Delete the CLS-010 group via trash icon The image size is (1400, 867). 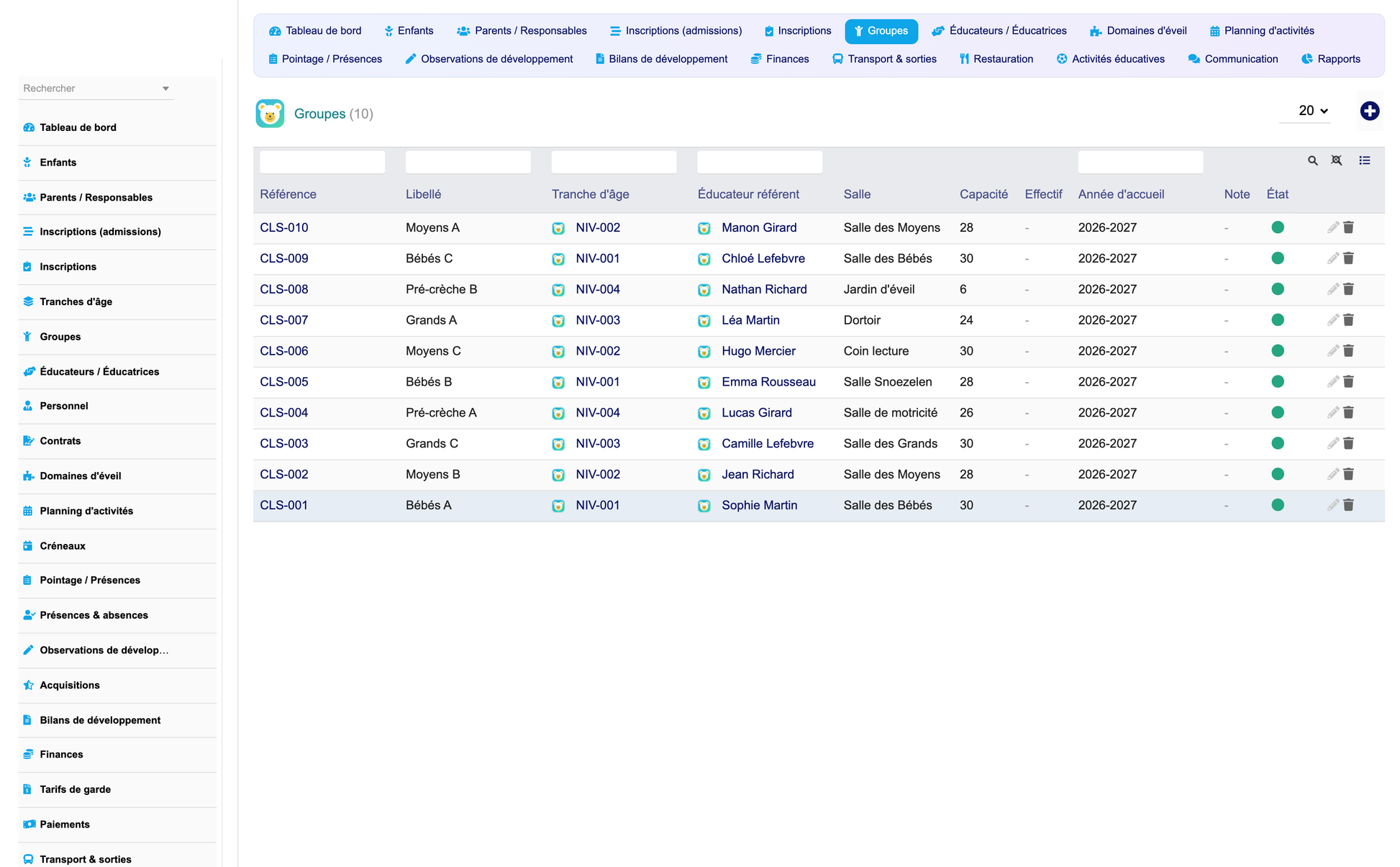[1348, 227]
